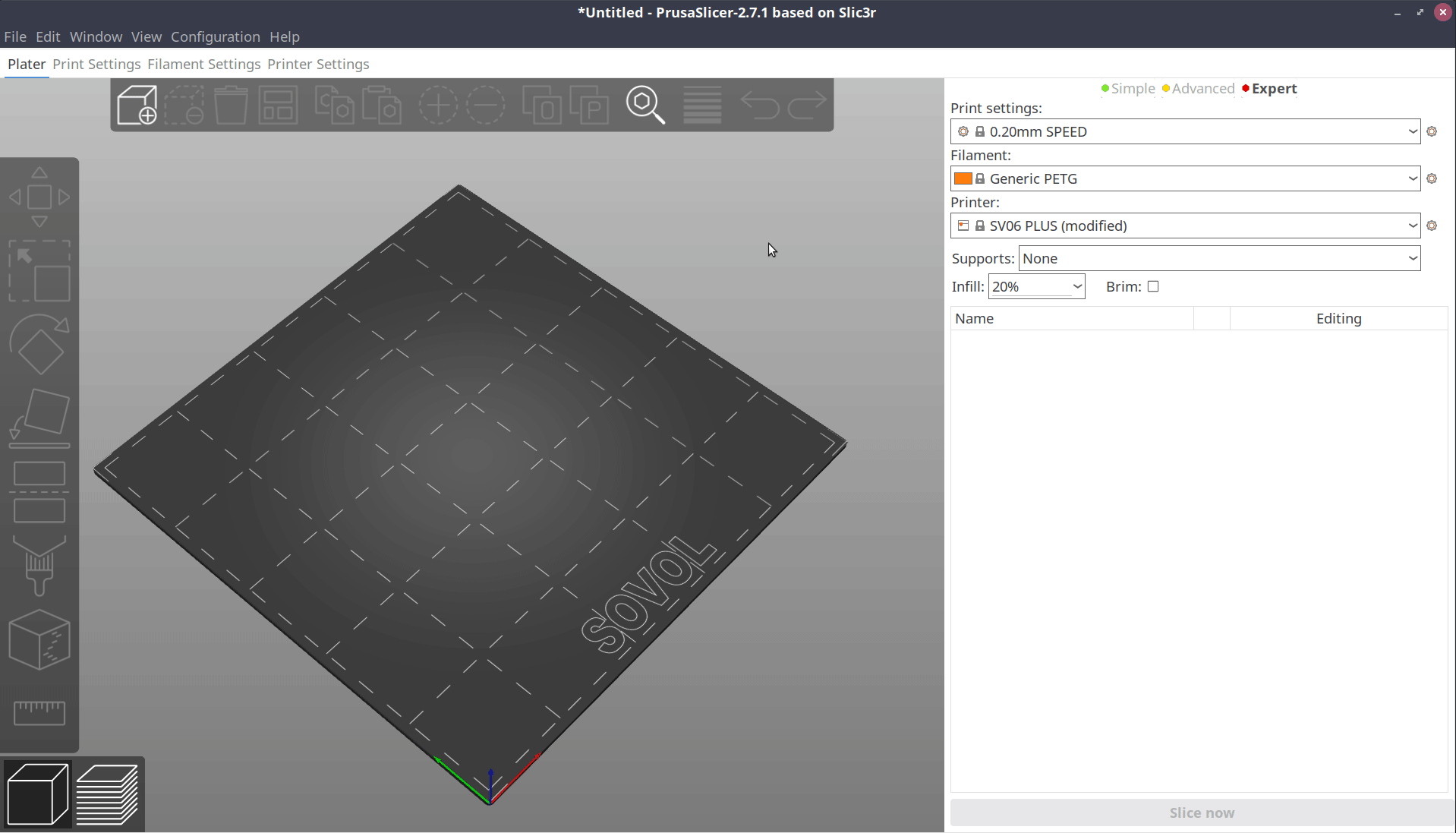Select the Cut tool
The image size is (1456, 833).
point(39,492)
